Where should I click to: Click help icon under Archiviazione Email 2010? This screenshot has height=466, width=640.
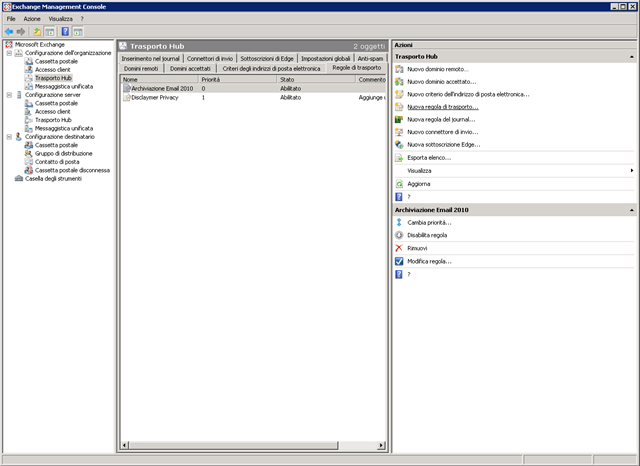[399, 274]
